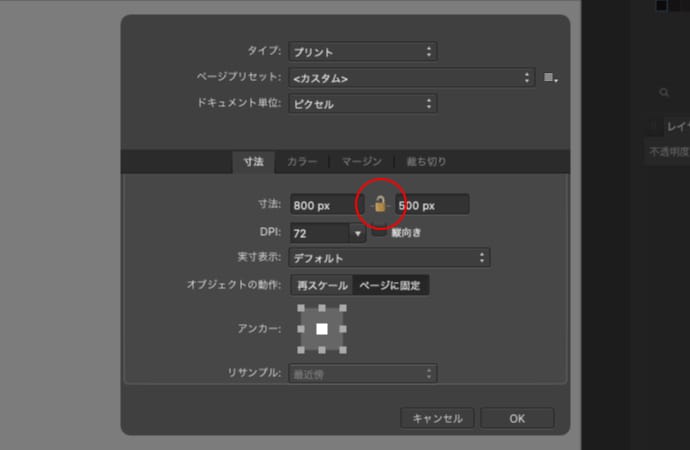Screen dimensions: 690x450
Task: Select the bottom-left anchor point
Action: coord(301,350)
